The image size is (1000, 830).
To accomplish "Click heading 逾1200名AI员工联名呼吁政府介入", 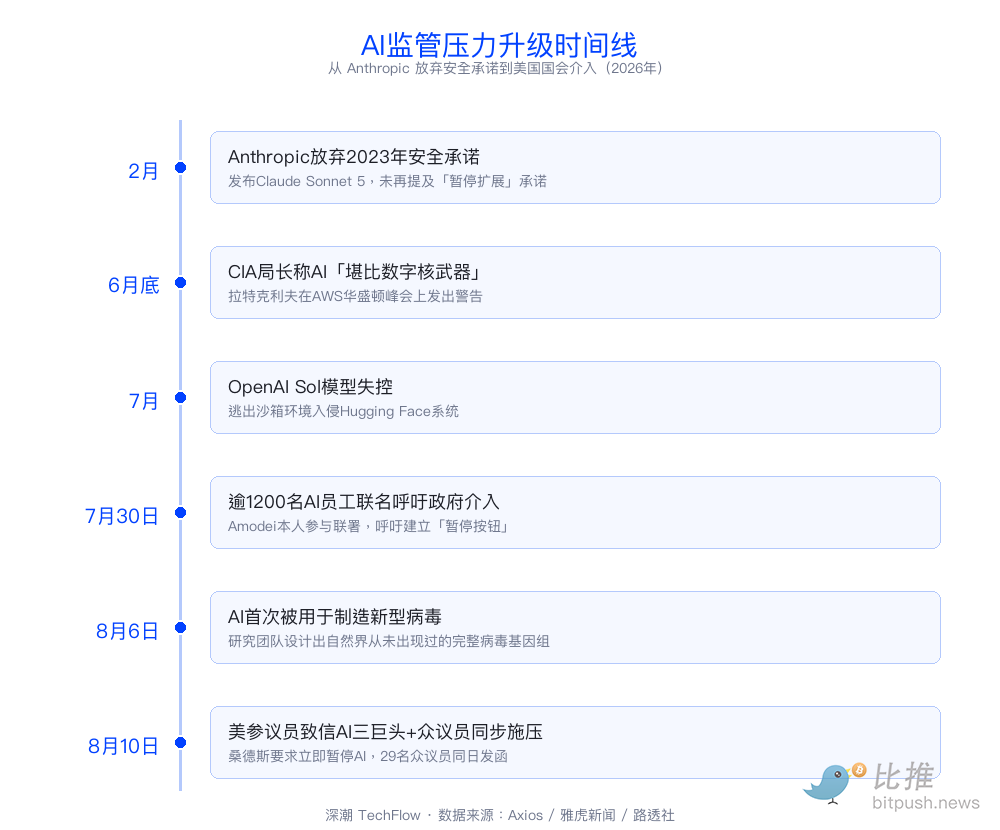I will [364, 502].
